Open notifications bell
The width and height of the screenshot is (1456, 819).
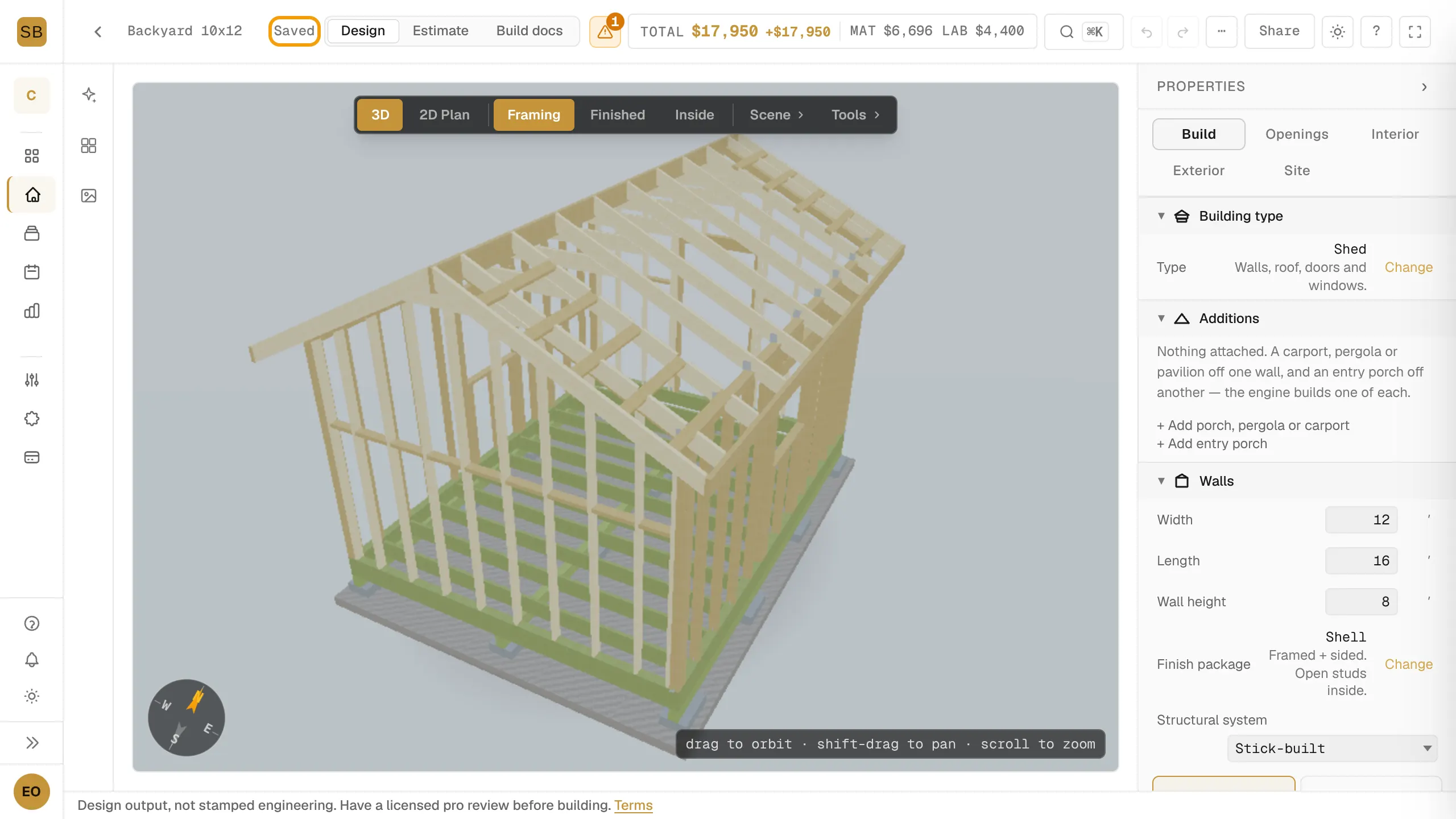tap(32, 660)
